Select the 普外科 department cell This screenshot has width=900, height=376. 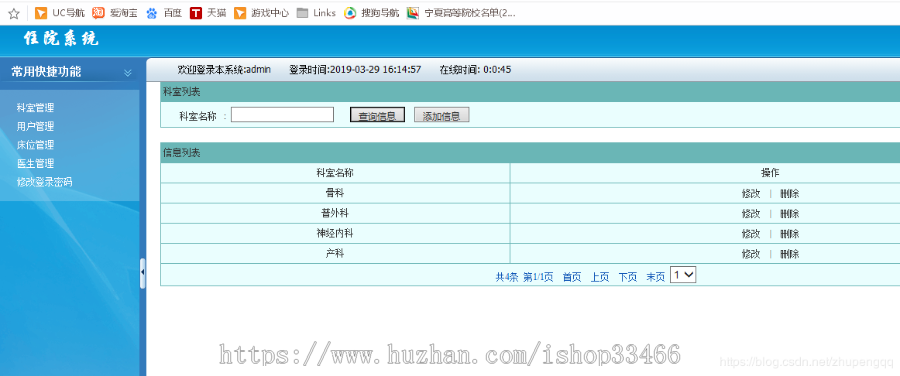335,213
